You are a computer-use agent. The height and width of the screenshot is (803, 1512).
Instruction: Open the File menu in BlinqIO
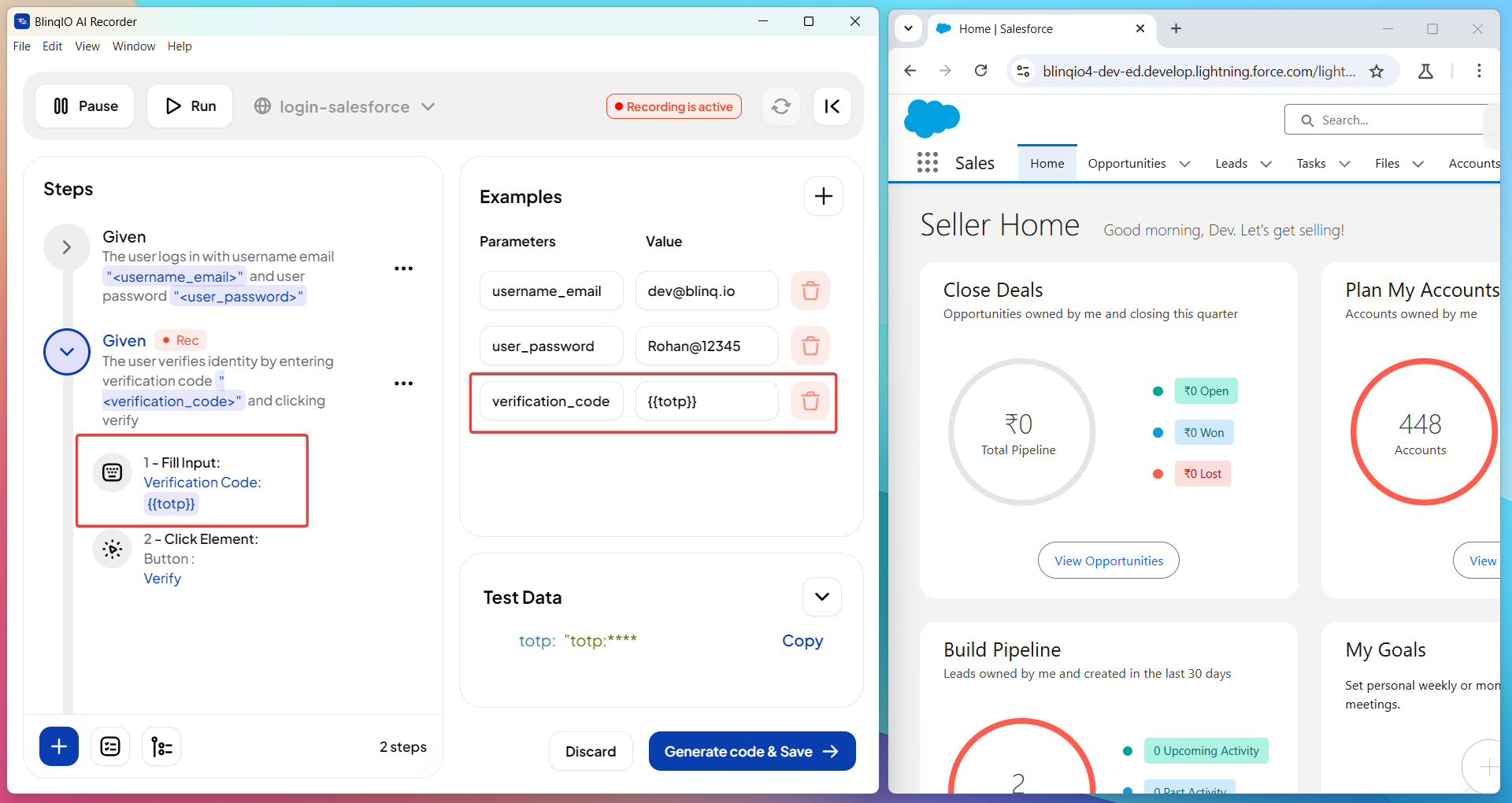22,46
